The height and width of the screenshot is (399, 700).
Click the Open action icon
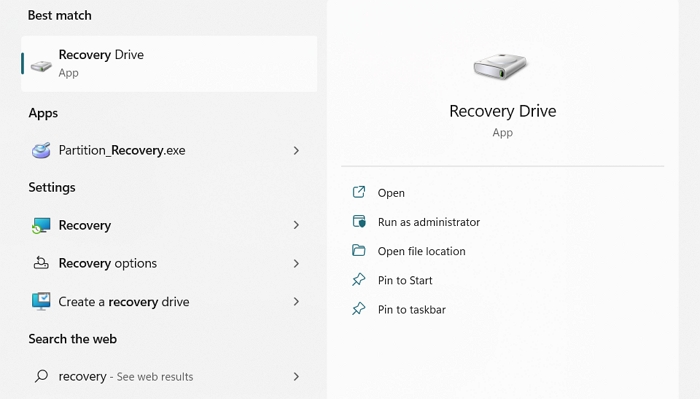tap(359, 192)
